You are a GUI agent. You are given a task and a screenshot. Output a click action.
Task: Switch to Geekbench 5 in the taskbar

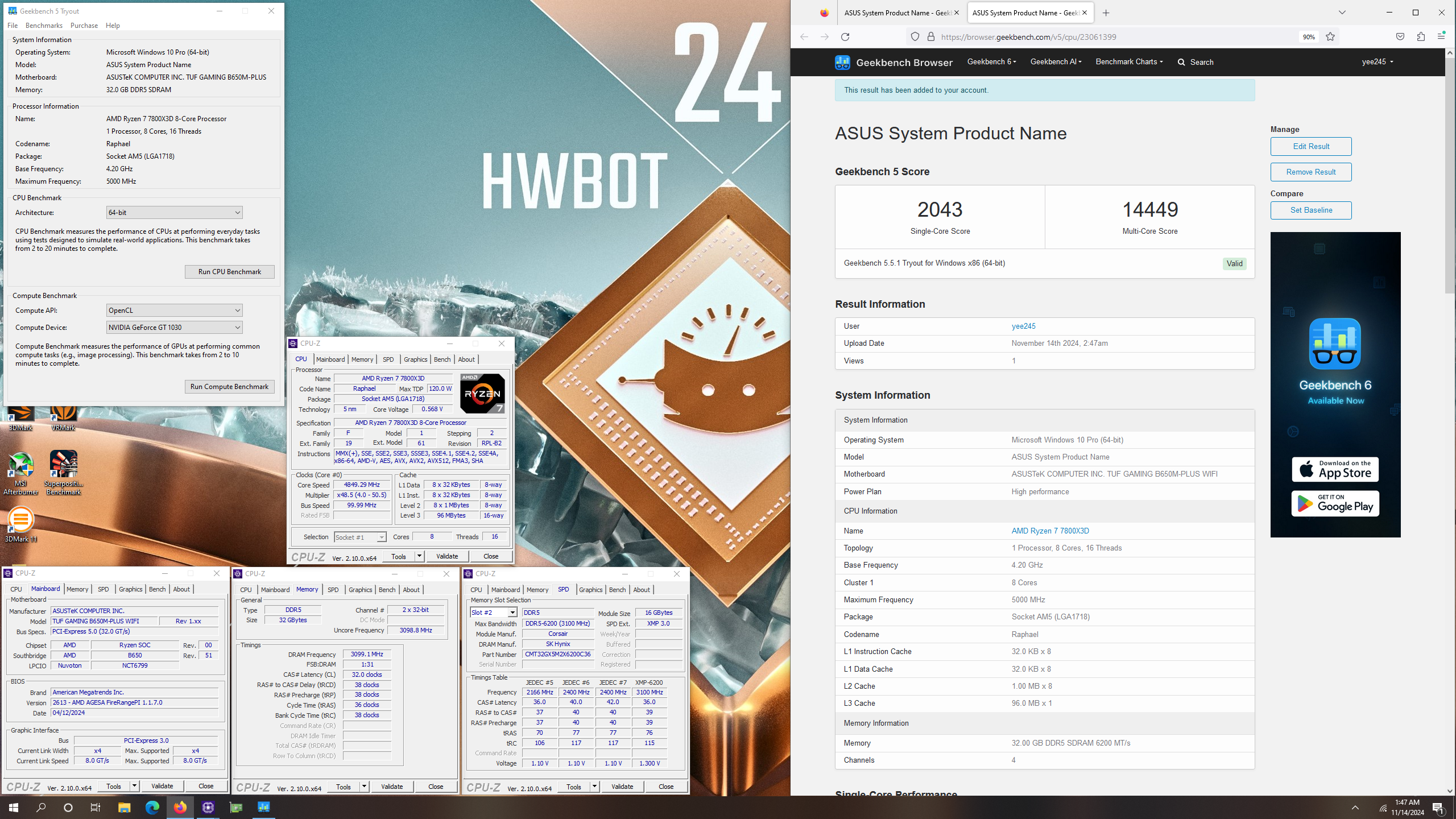(263, 807)
